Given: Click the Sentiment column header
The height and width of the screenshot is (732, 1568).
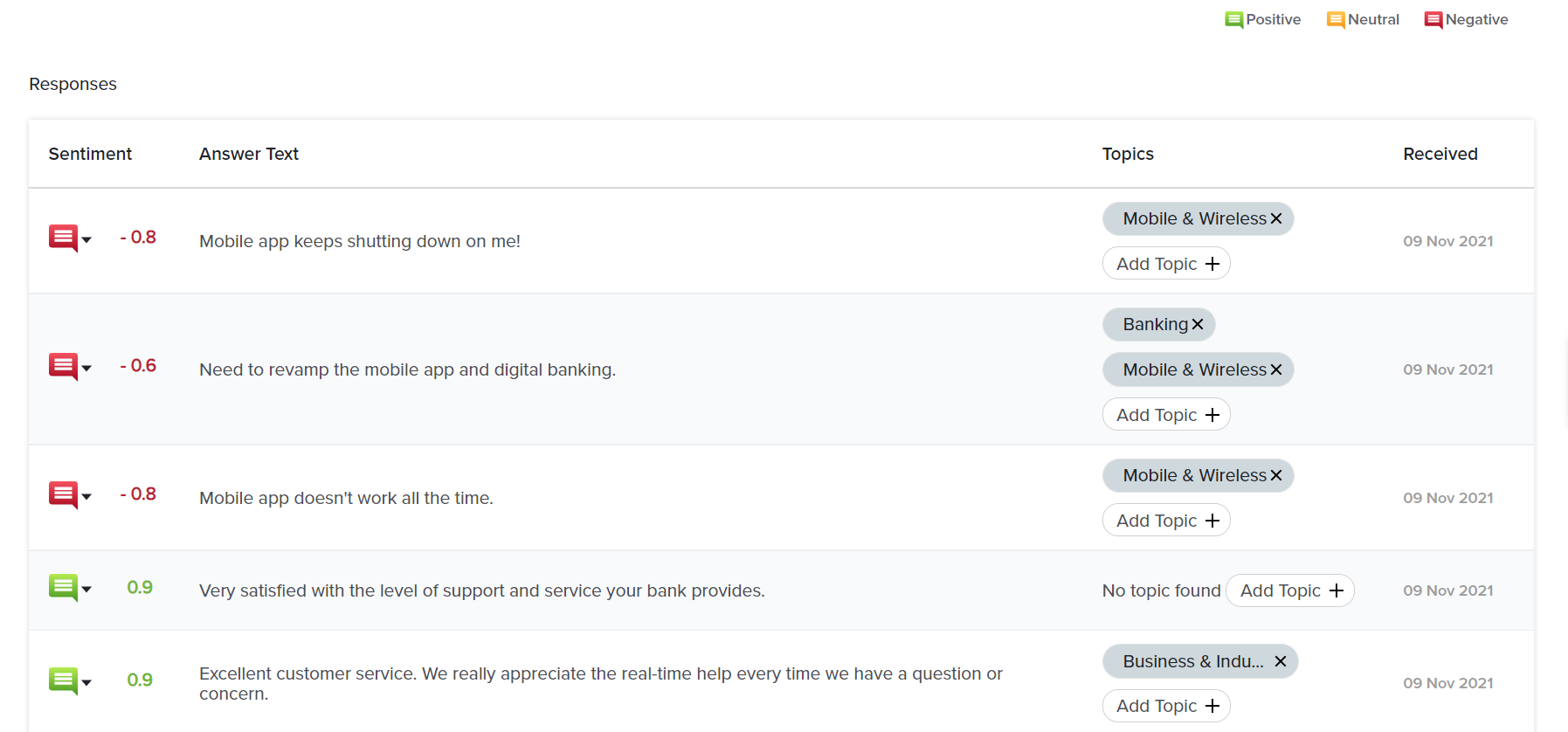Looking at the screenshot, I should (90, 154).
